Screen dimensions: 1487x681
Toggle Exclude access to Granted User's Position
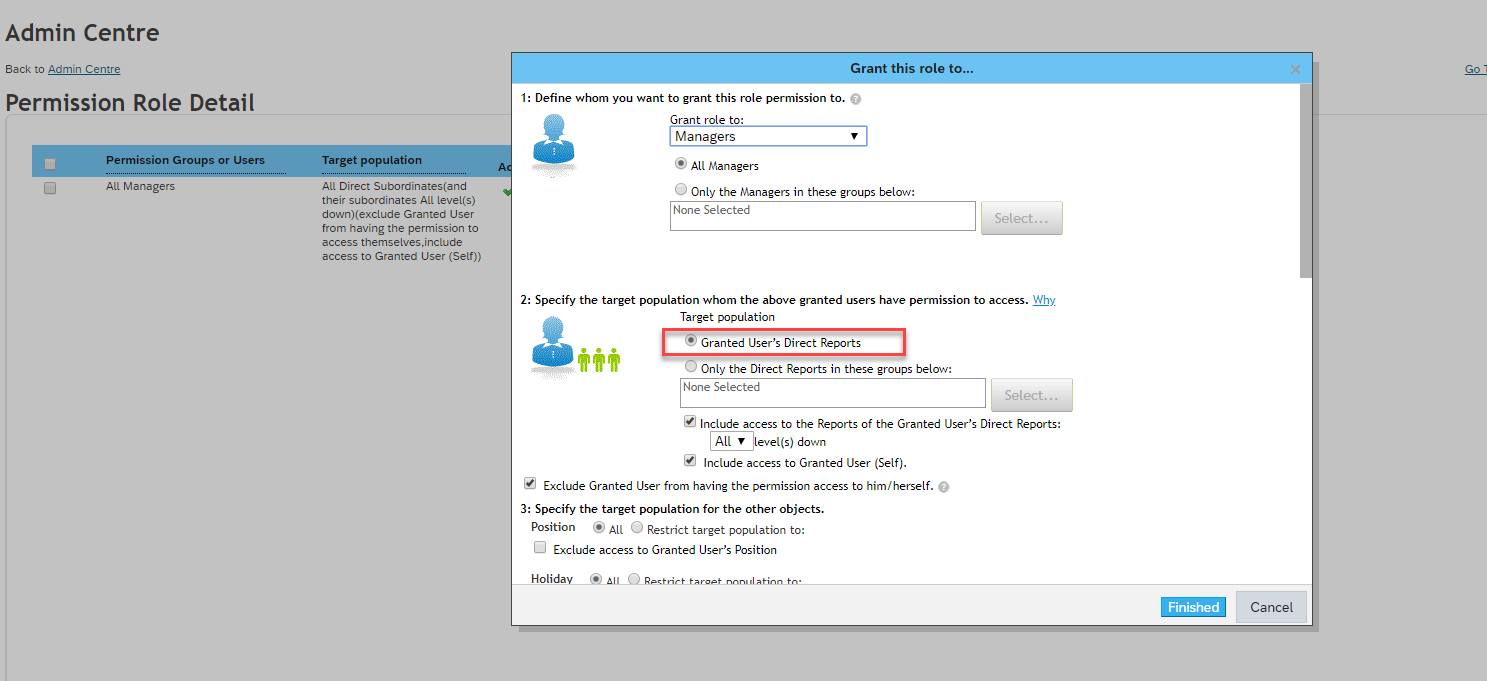(x=540, y=548)
